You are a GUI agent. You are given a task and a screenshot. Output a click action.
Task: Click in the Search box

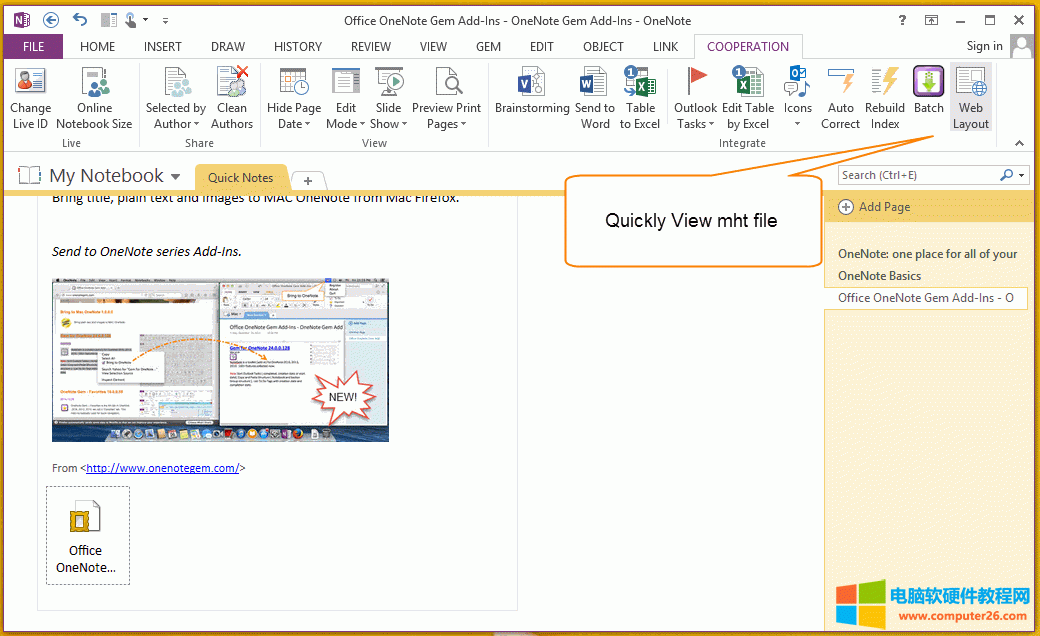pyautogui.click(x=920, y=174)
